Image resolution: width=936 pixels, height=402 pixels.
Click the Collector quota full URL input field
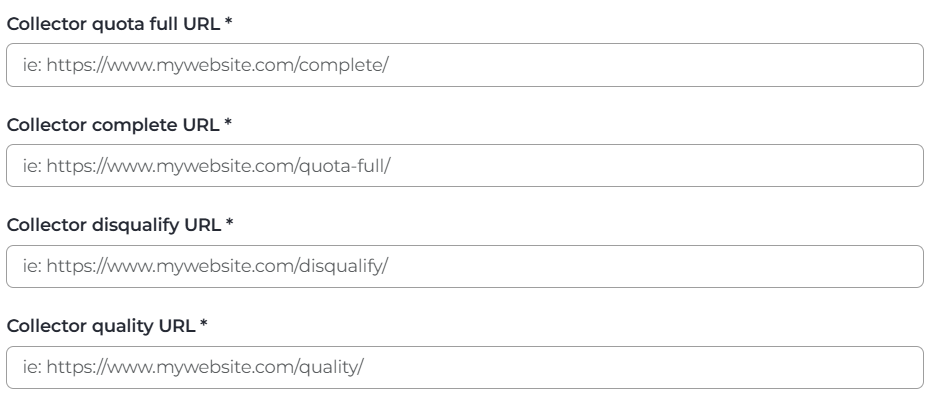pyautogui.click(x=464, y=64)
